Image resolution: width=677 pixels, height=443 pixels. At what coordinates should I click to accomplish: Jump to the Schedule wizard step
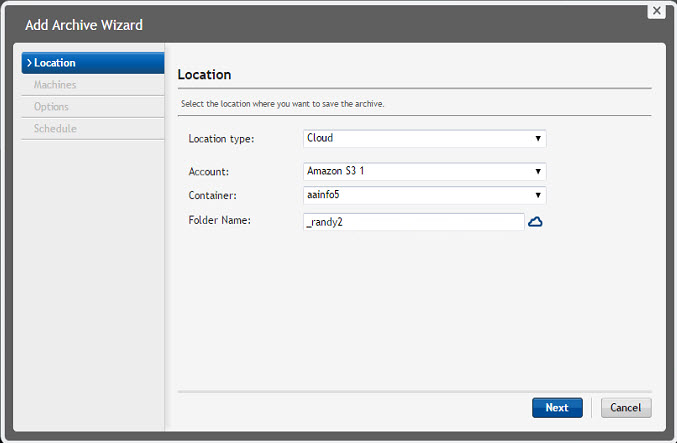coord(55,129)
